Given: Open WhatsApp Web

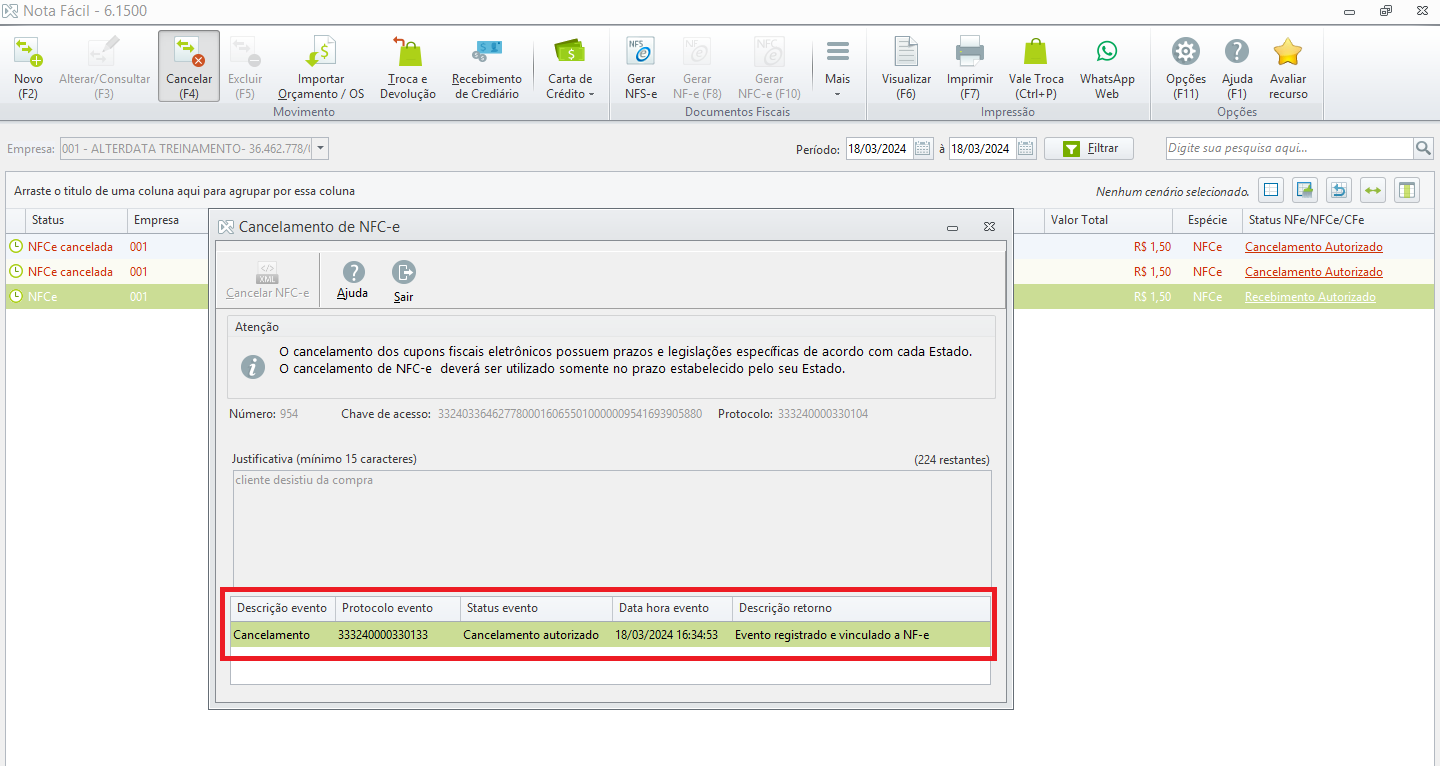Looking at the screenshot, I should [1107, 66].
